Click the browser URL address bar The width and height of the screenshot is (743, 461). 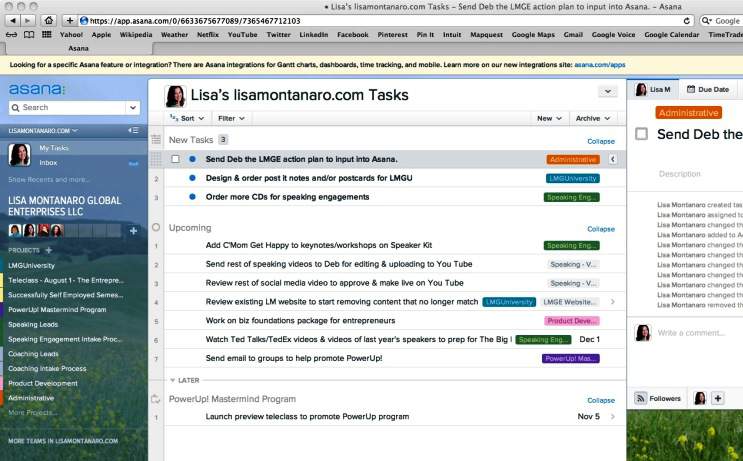pyautogui.click(x=381, y=21)
